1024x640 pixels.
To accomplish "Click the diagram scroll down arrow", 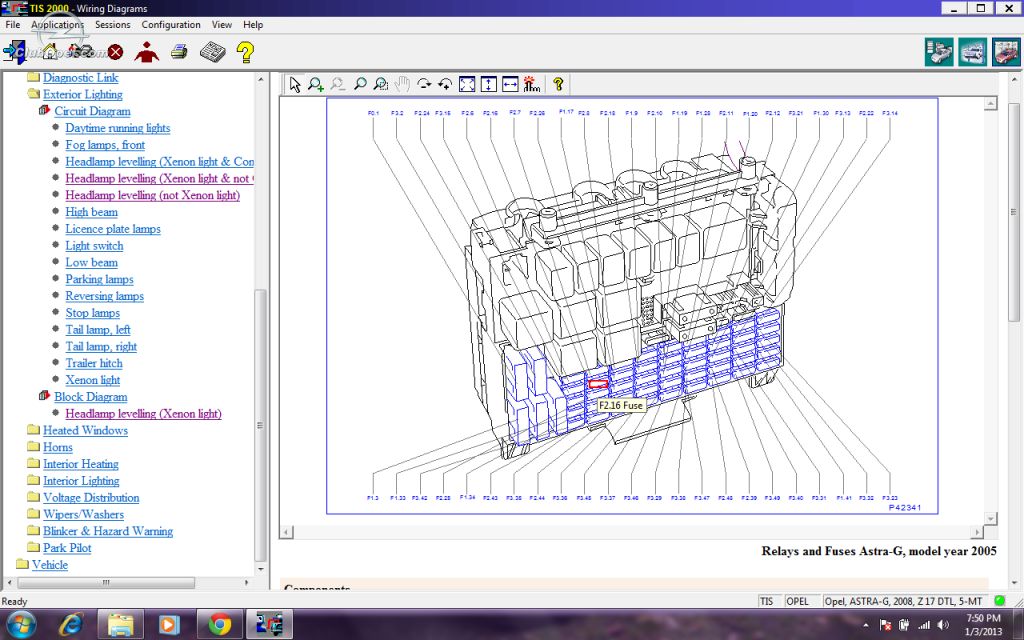I will [991, 519].
